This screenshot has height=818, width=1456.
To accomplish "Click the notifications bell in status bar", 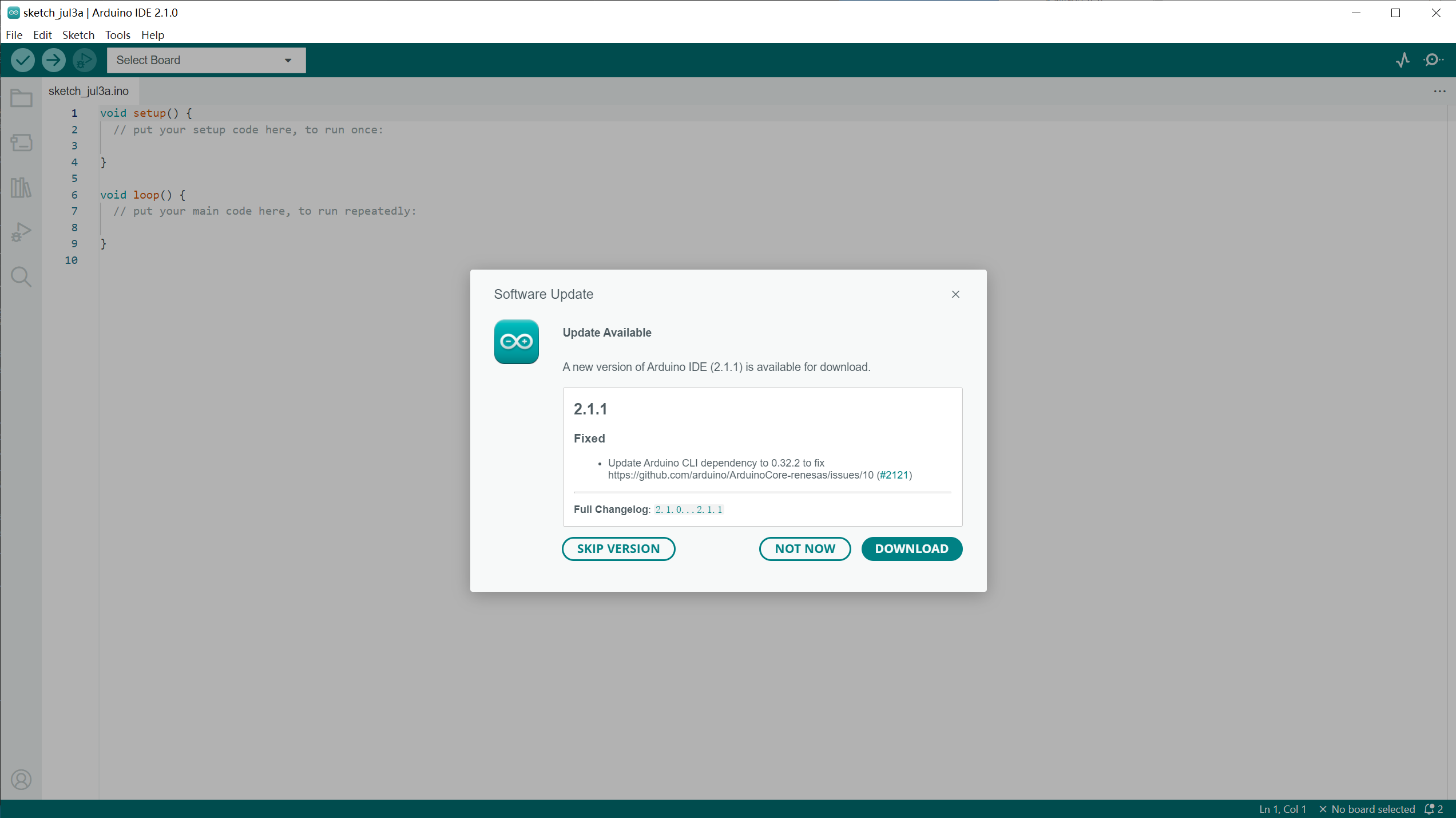I will tap(1429, 809).
